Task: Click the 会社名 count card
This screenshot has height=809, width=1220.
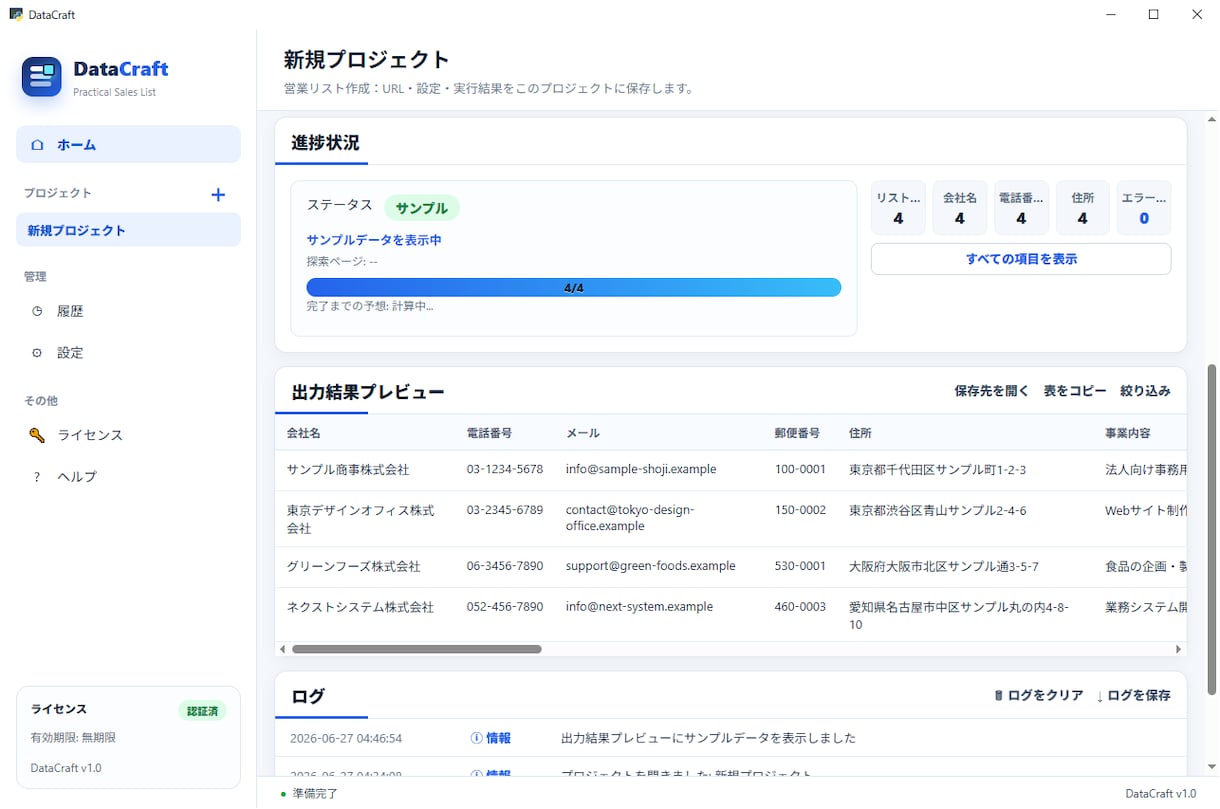Action: (959, 208)
